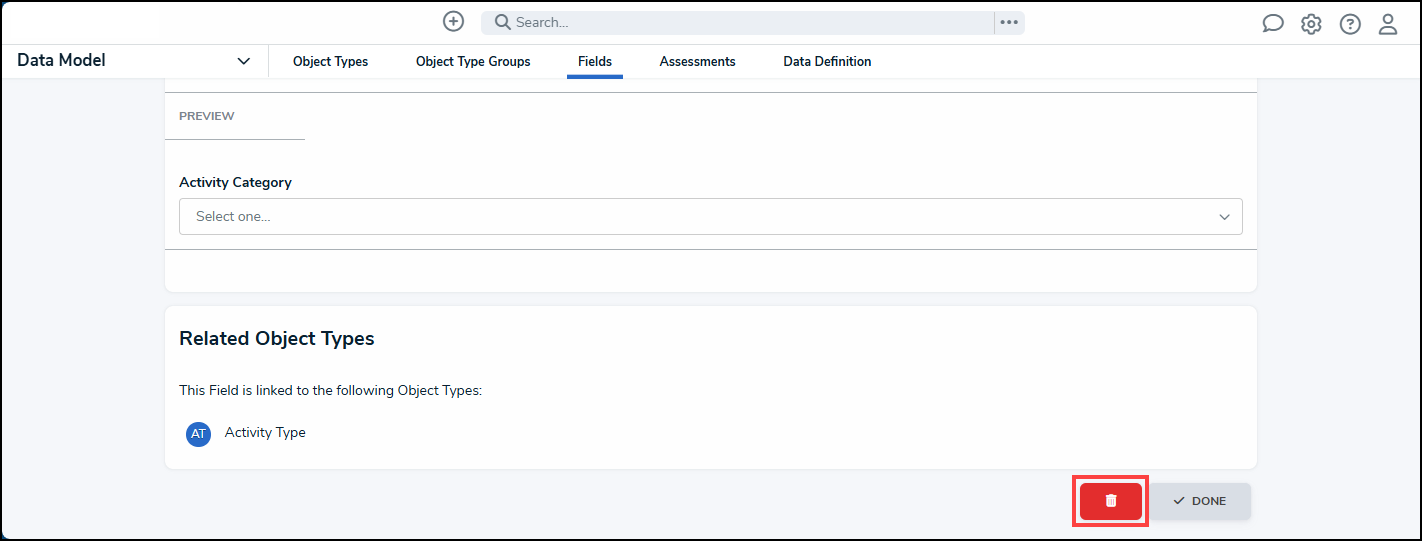Open the chat bubble icon

pyautogui.click(x=1272, y=24)
